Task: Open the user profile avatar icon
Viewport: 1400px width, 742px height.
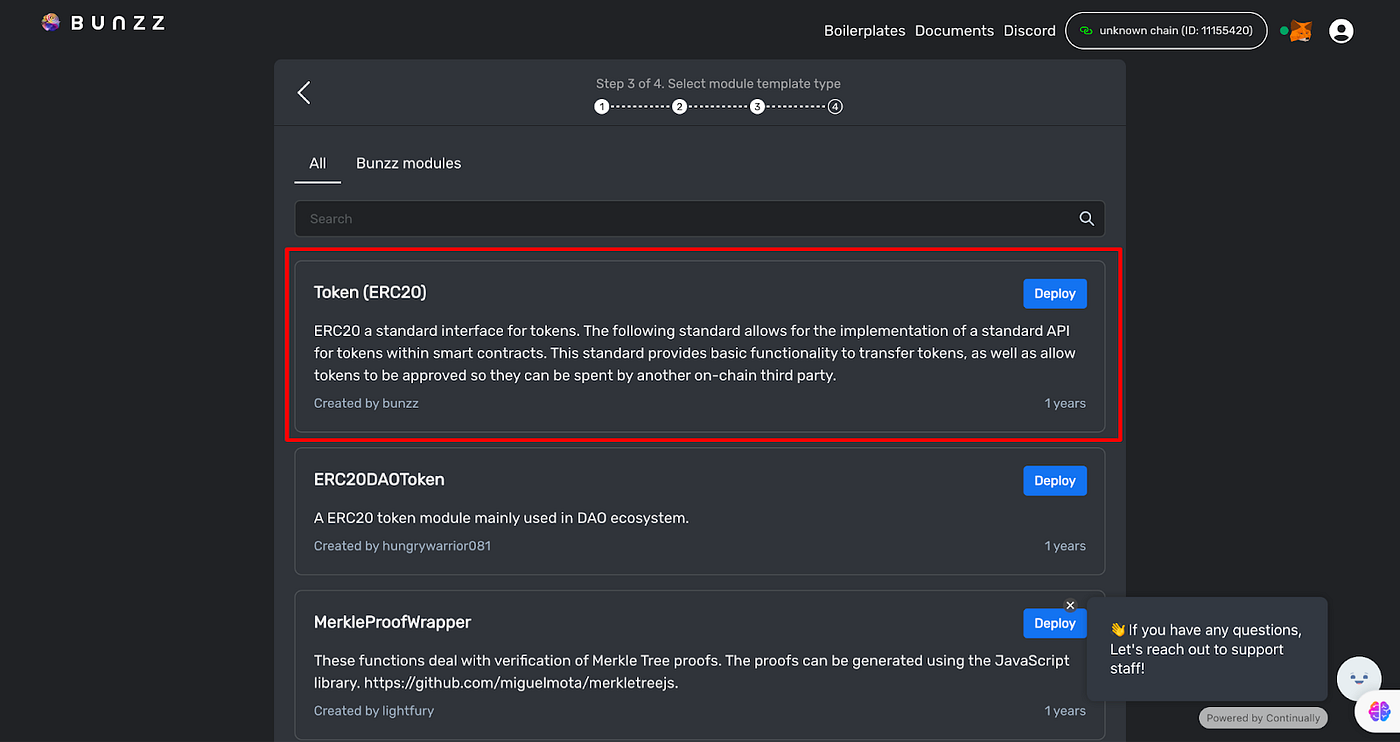Action: point(1341,31)
